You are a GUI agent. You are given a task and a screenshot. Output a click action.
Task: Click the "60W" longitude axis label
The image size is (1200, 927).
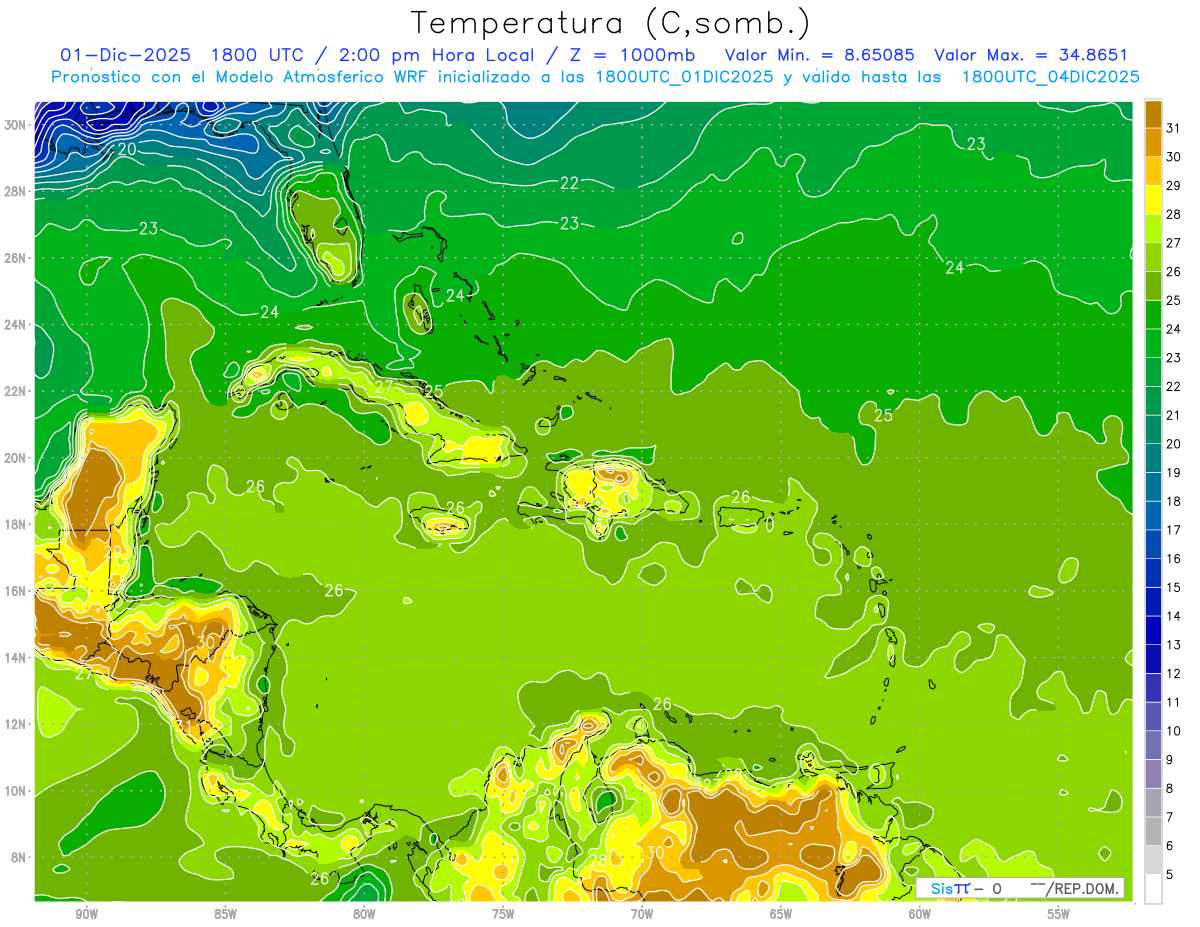(x=920, y=914)
